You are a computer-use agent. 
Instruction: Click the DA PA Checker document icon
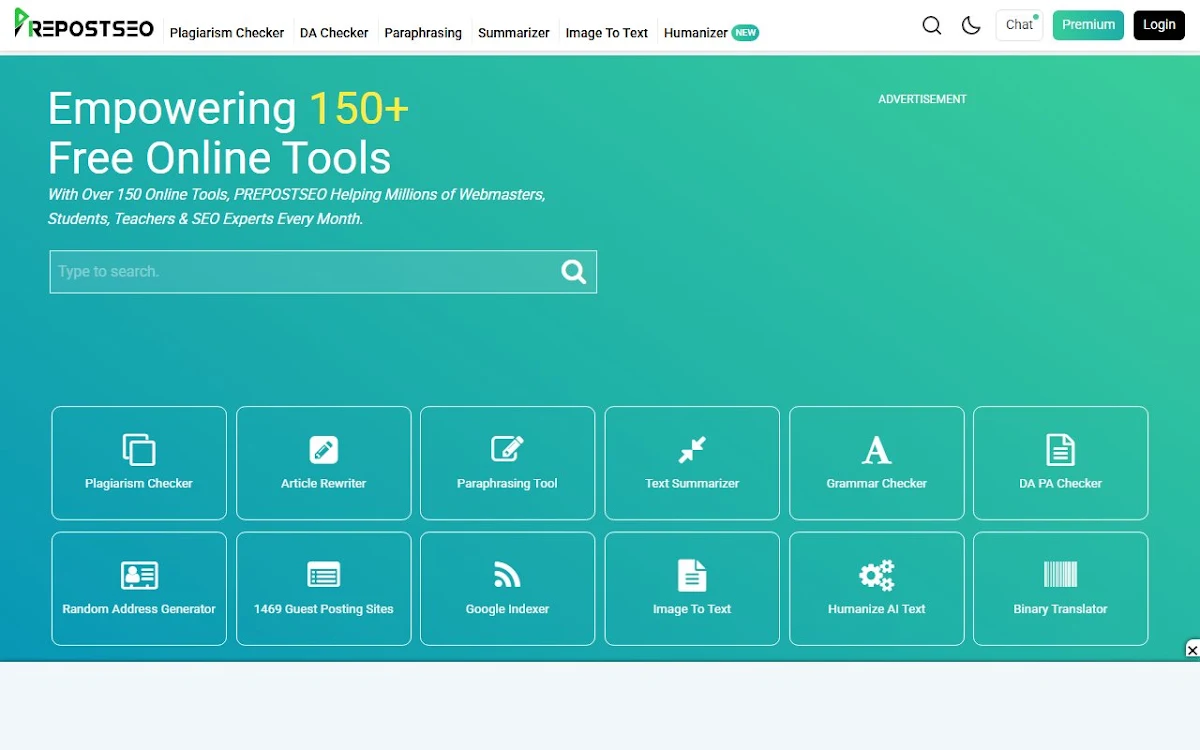1060,449
